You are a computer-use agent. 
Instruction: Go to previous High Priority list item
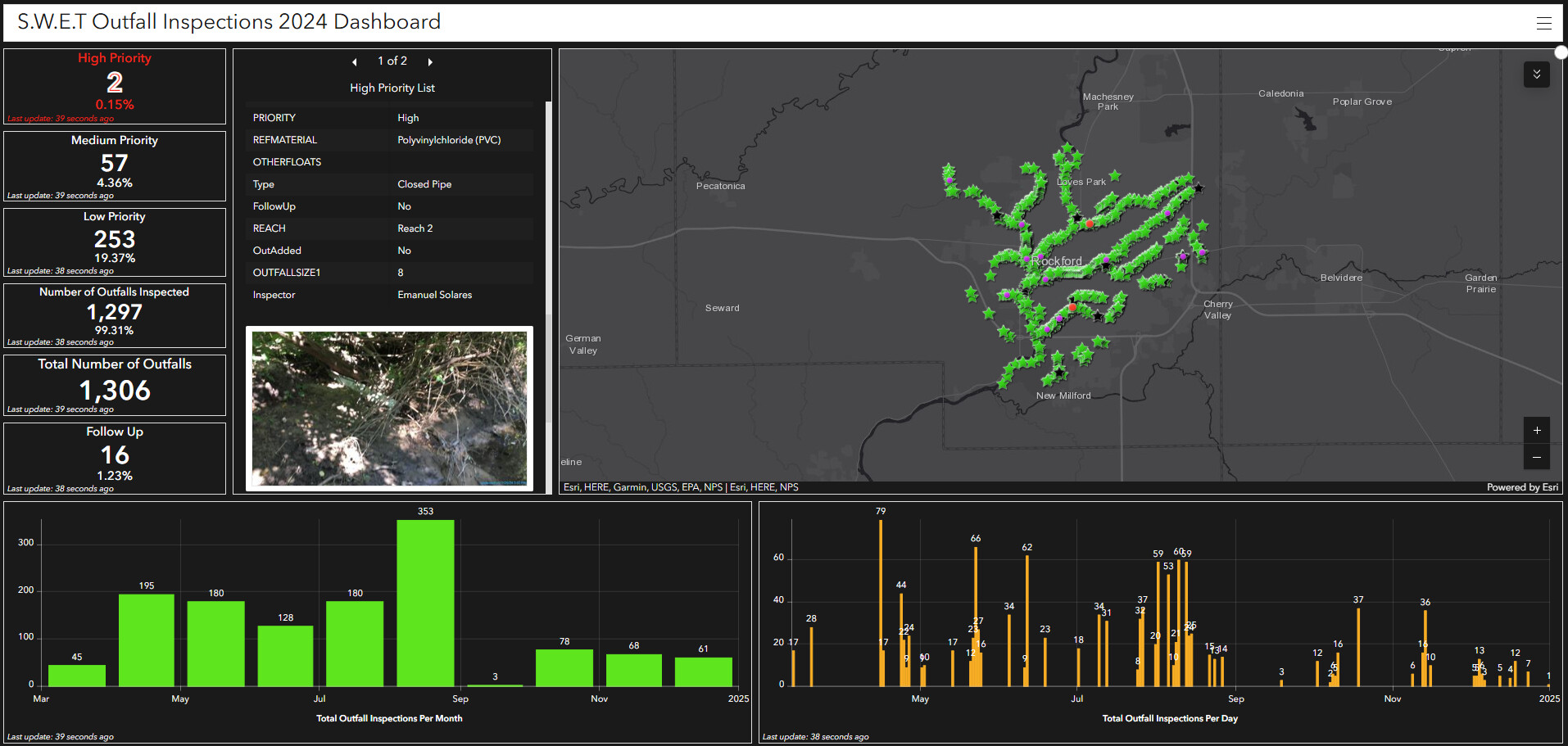[354, 62]
